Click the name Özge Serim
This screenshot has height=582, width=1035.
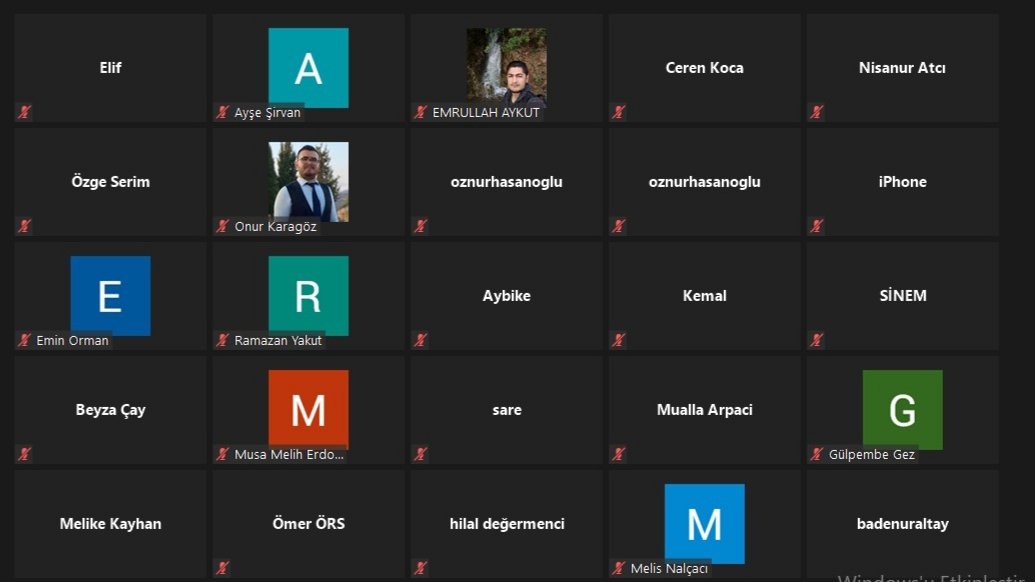click(x=110, y=182)
